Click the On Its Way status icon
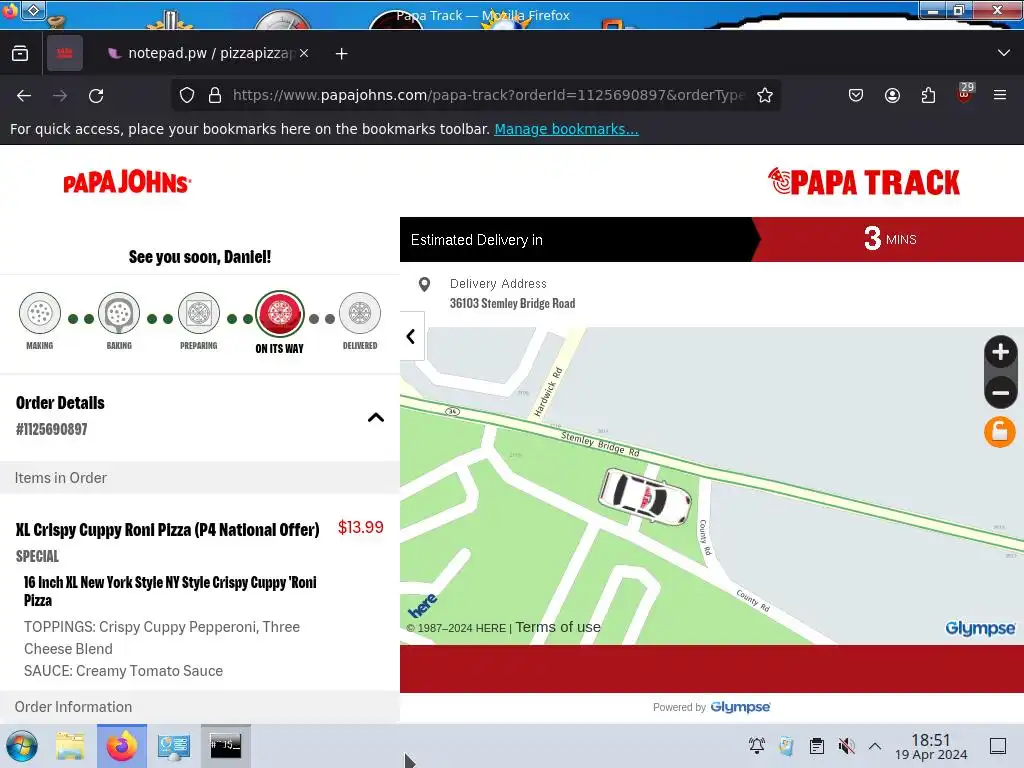This screenshot has width=1024, height=768. coord(280,313)
